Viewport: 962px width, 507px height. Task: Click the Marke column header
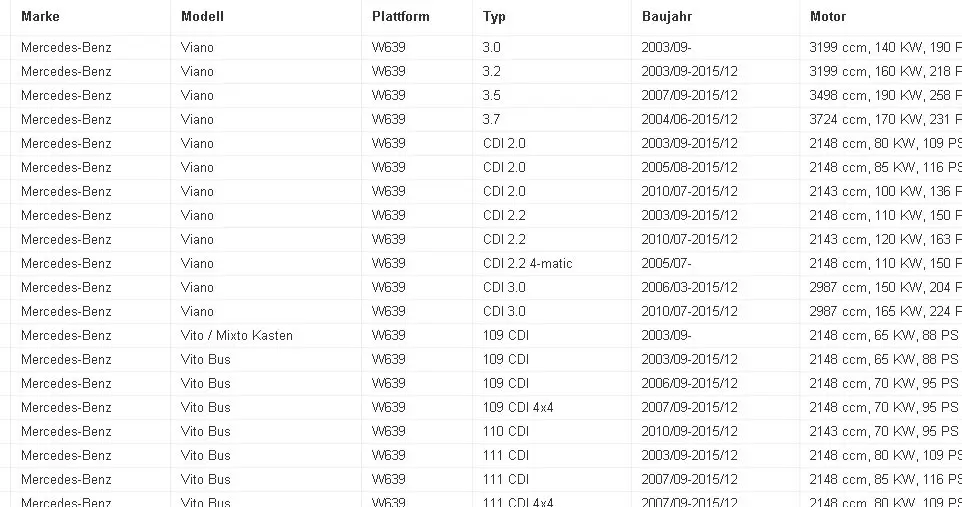[x=39, y=17]
